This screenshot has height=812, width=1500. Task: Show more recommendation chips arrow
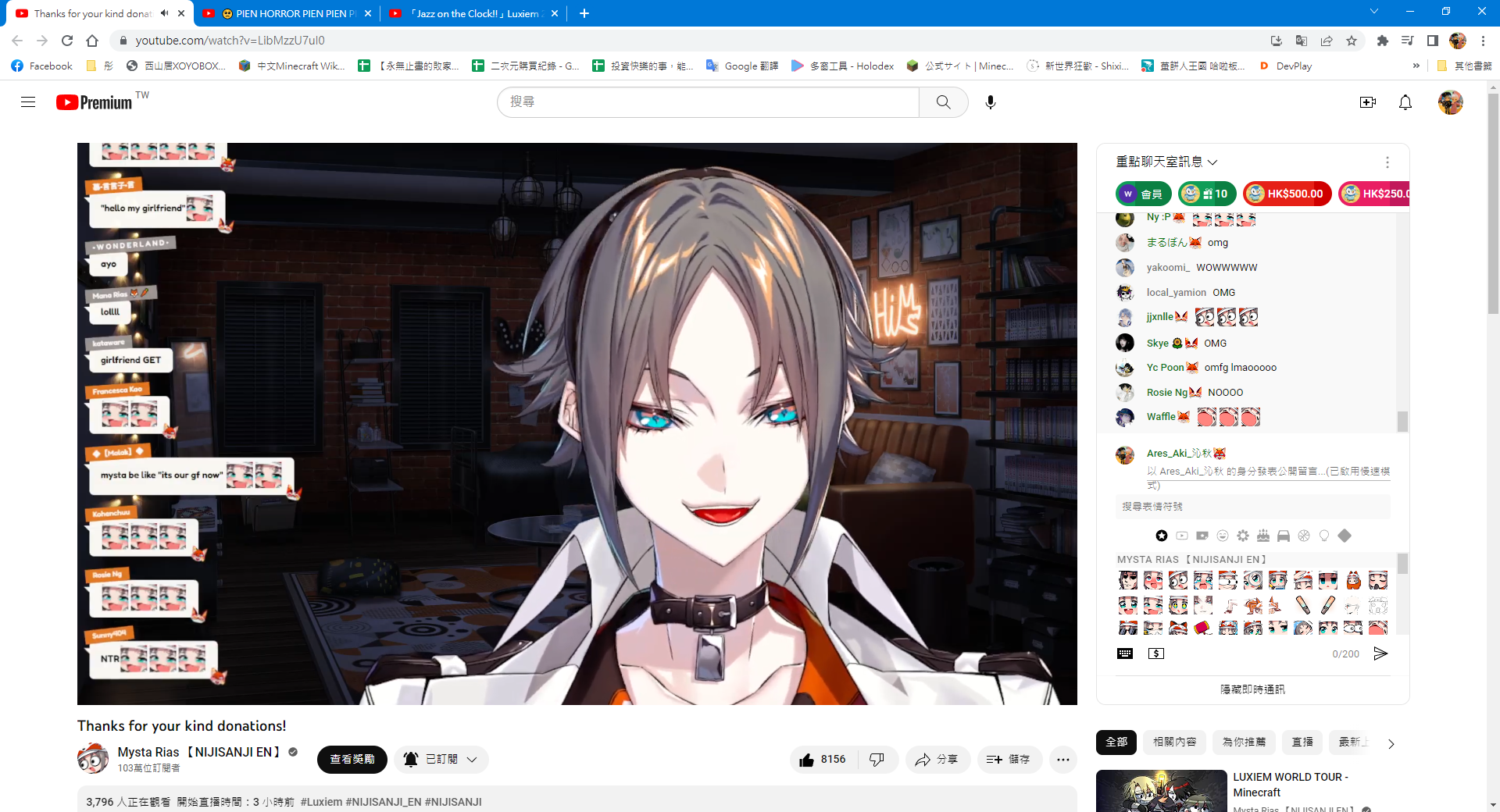(1391, 743)
